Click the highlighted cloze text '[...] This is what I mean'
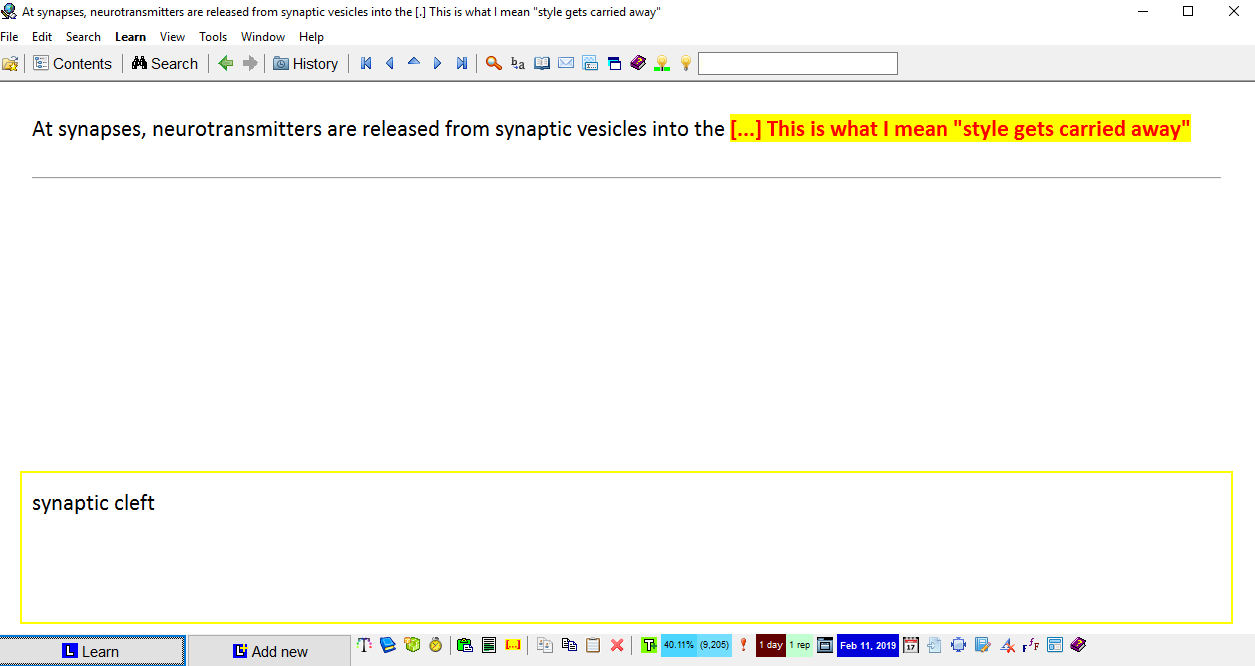 coord(840,129)
